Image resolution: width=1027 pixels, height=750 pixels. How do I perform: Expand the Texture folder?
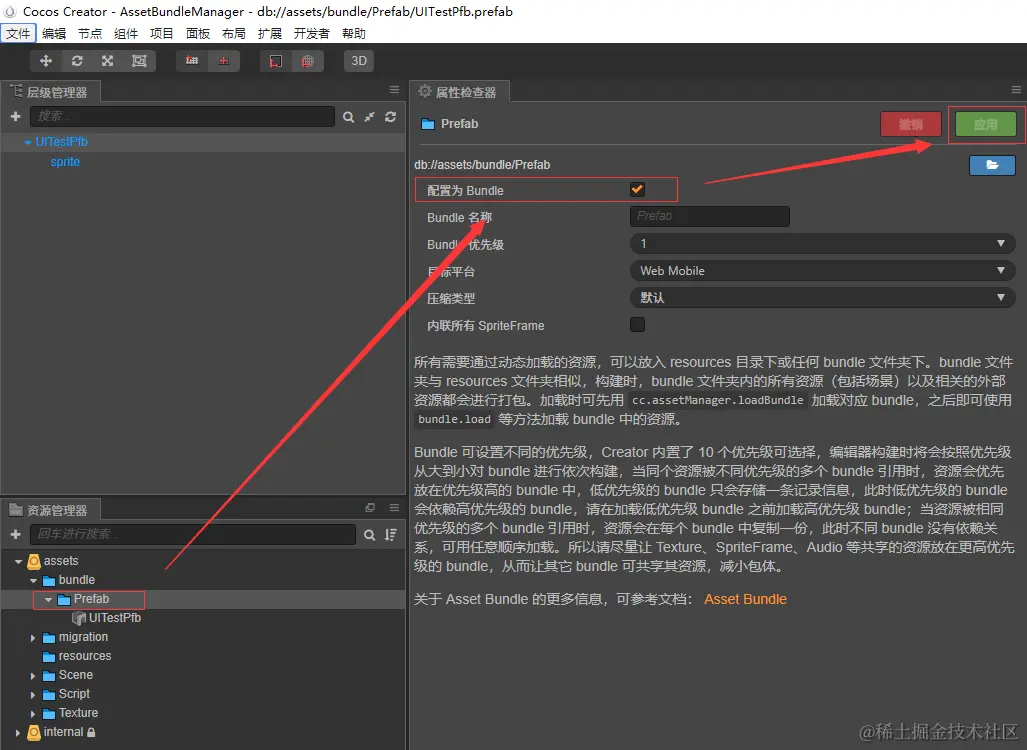[x=33, y=713]
